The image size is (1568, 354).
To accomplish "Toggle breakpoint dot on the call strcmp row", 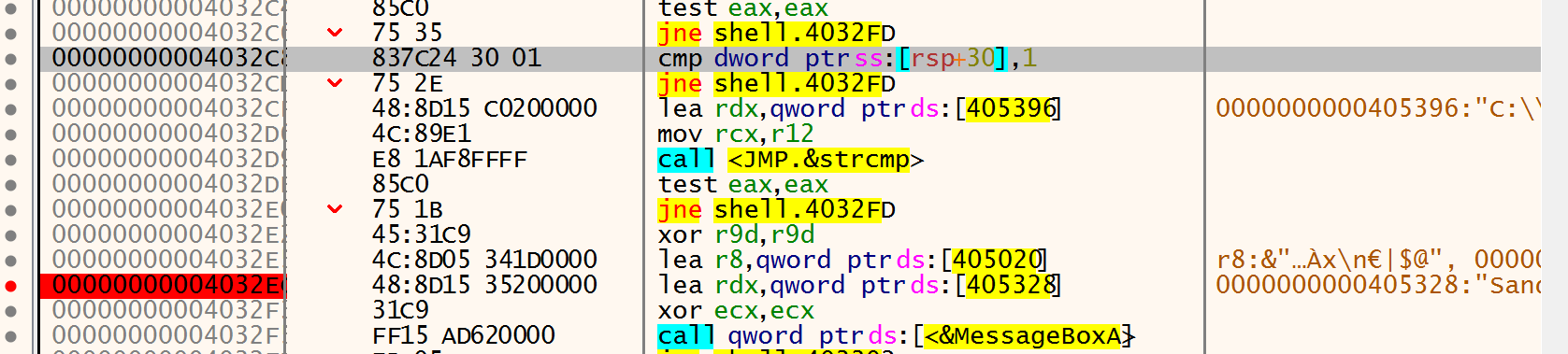I will click(10, 160).
